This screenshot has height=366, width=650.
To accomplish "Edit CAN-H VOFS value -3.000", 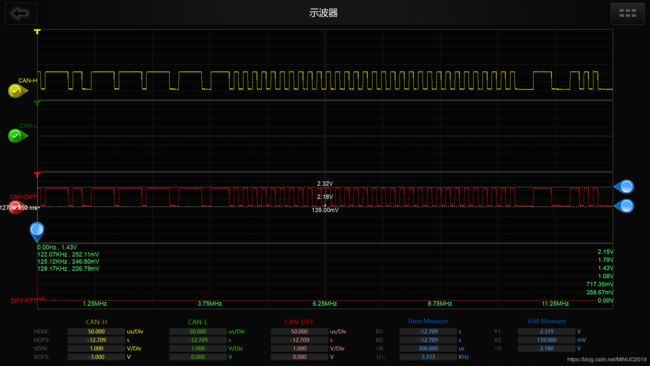I will pos(96,357).
